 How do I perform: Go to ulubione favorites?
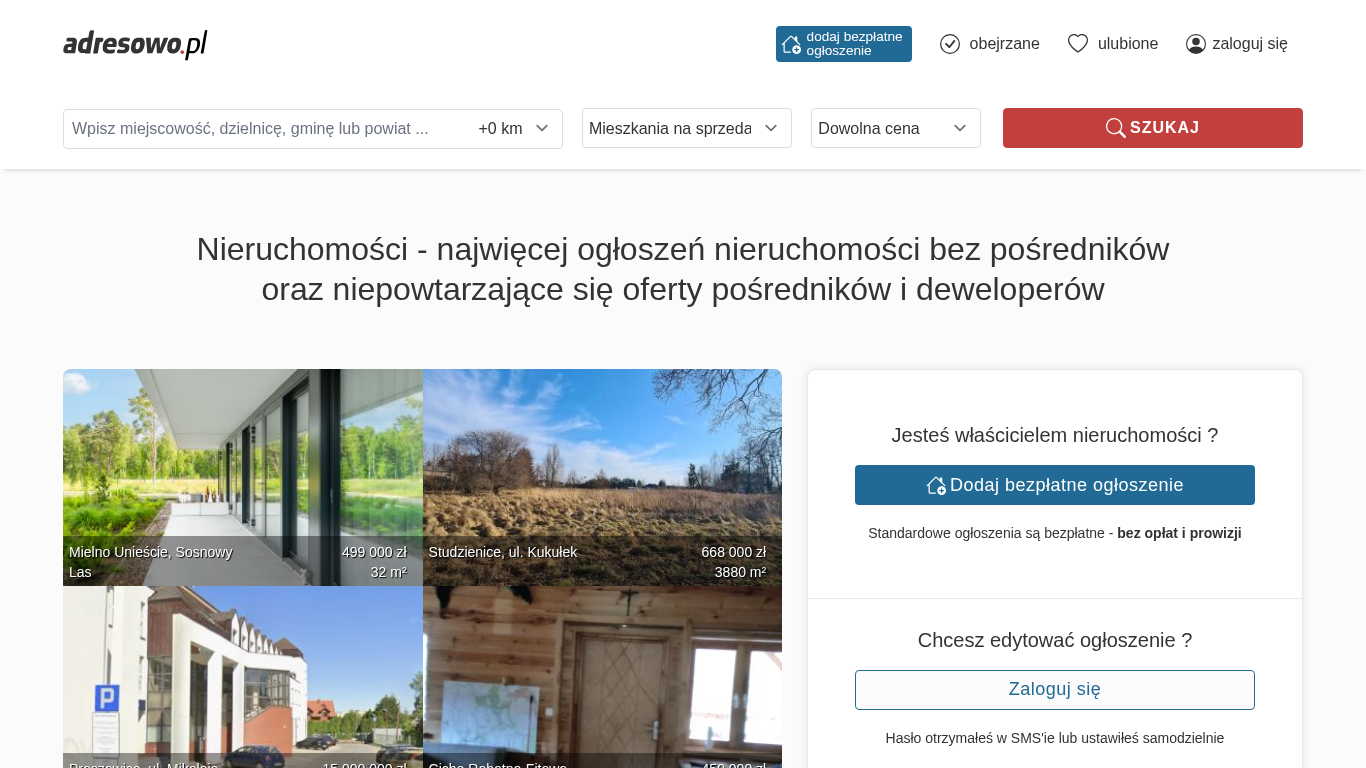[1127, 44]
